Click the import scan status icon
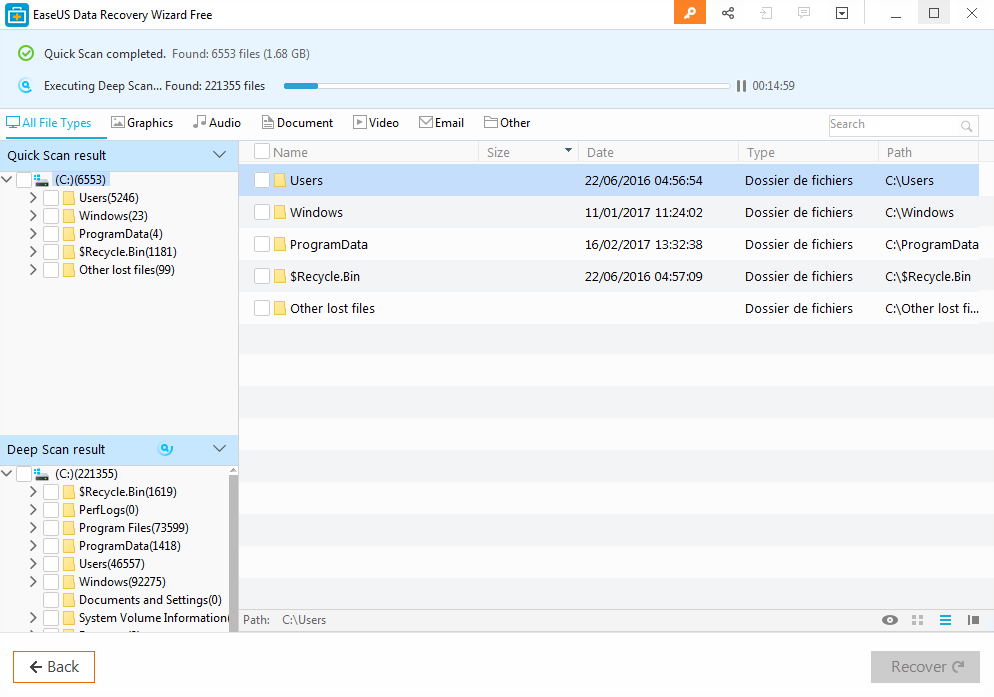This screenshot has height=697, width=994. (x=766, y=13)
